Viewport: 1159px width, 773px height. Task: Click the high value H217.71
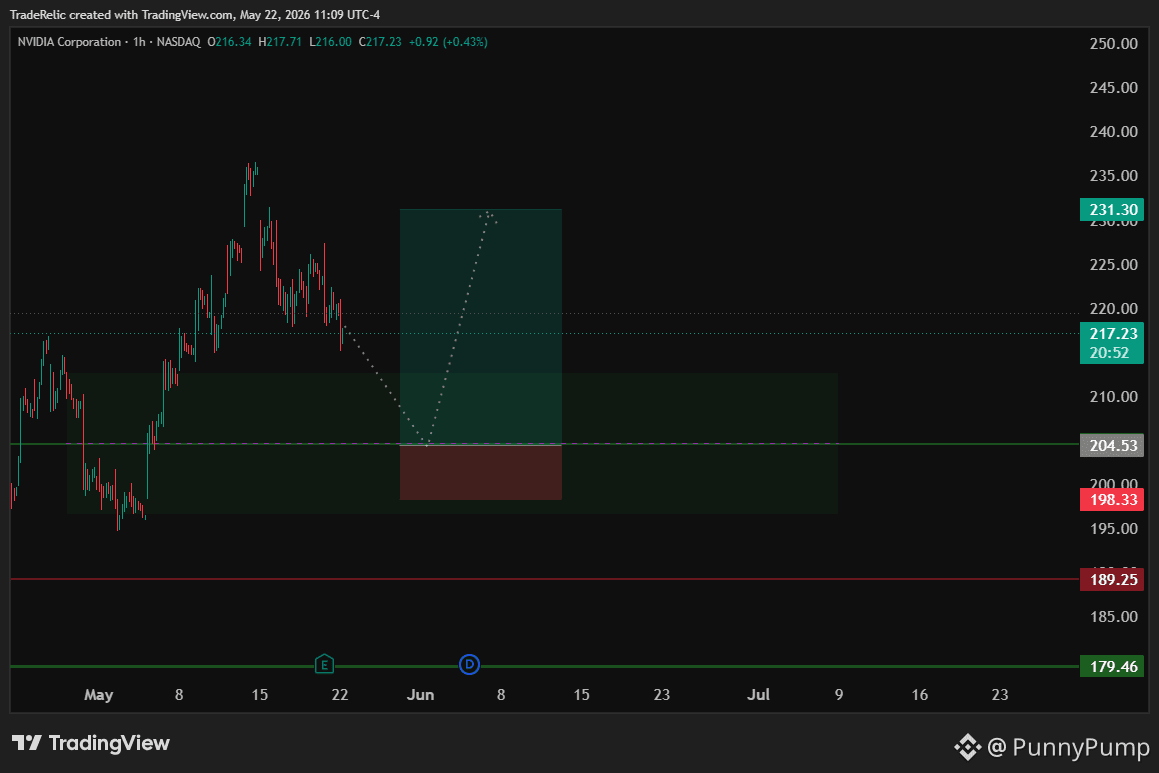279,42
